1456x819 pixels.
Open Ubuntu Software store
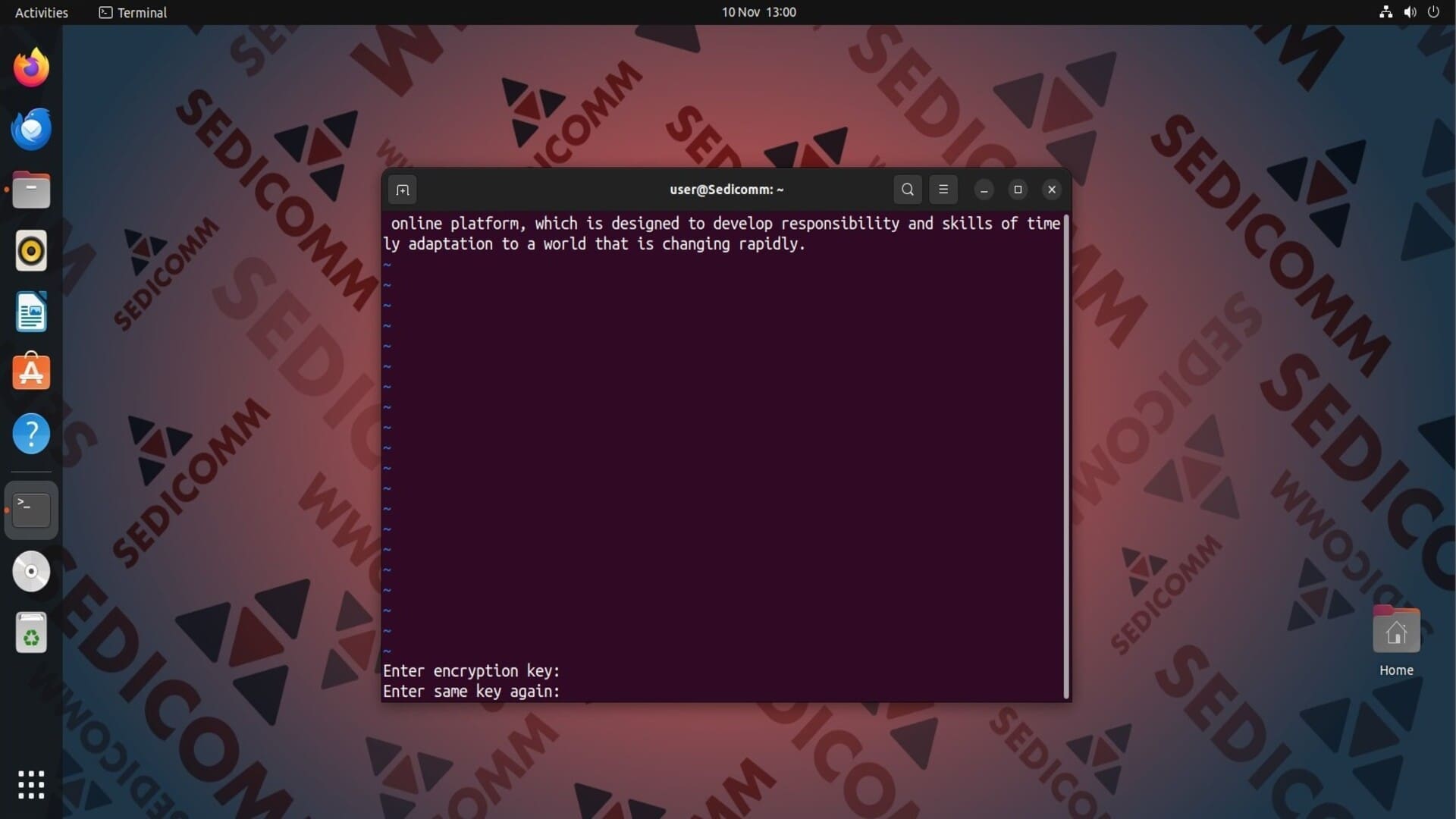[x=31, y=372]
